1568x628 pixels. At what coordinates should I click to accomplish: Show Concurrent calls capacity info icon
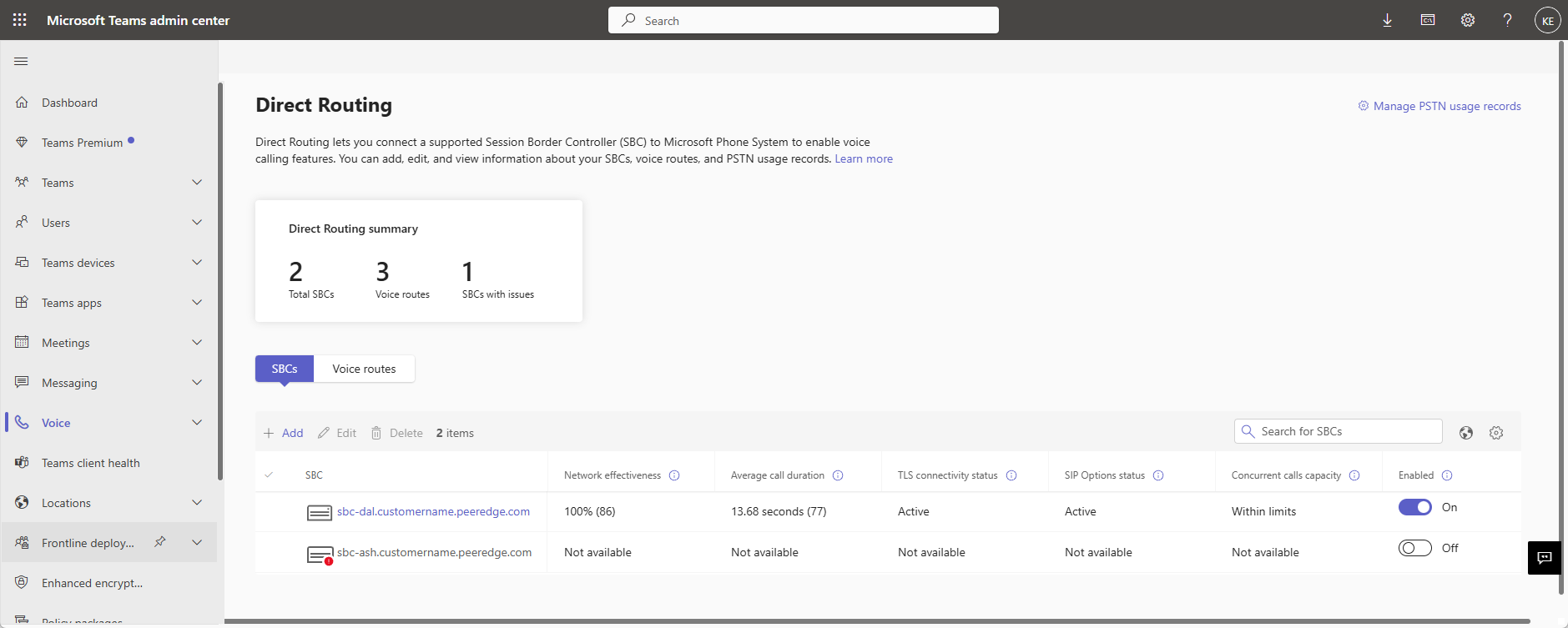tap(1354, 475)
